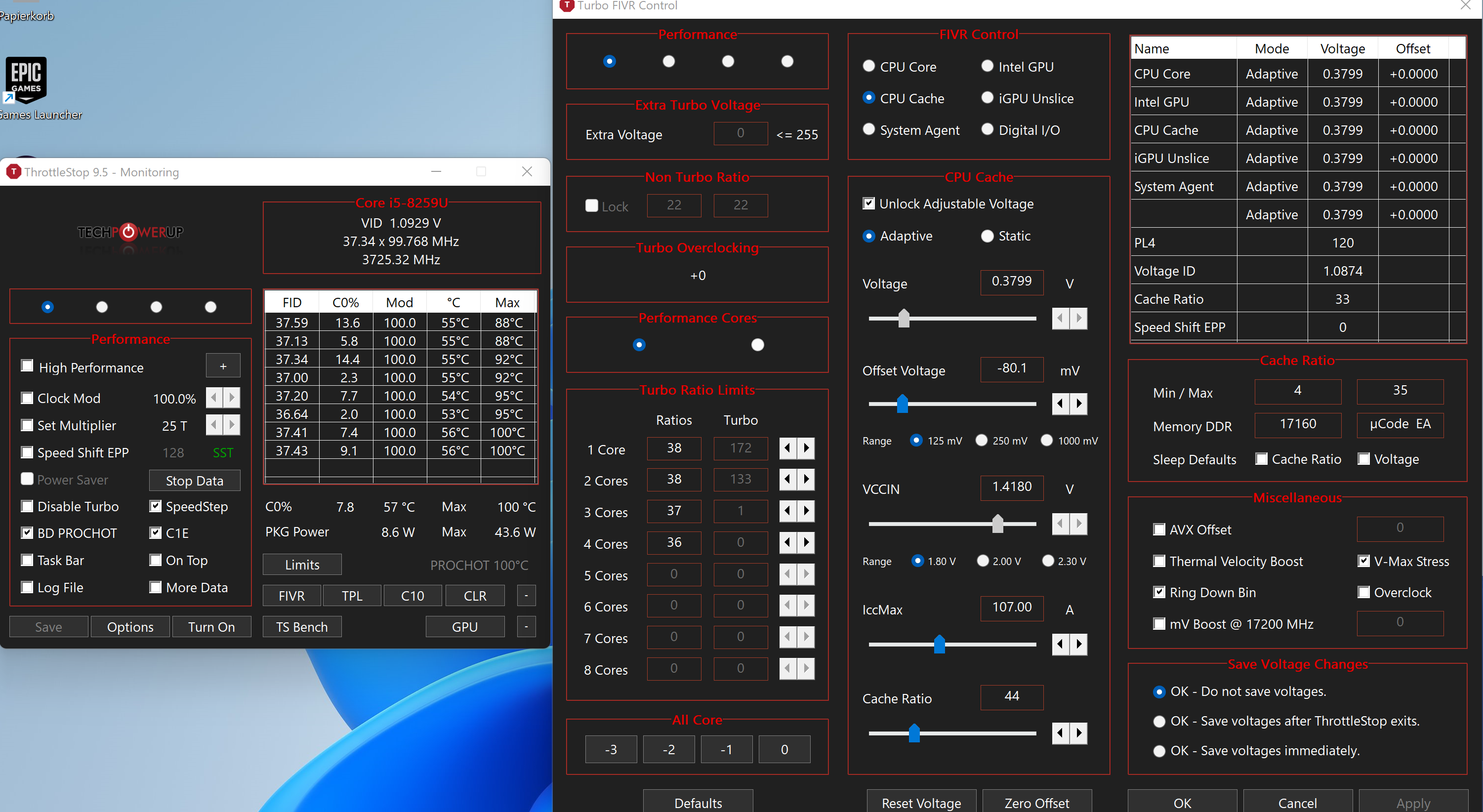Toggle Thermal Velocity Boost checkbox
This screenshot has width=1483, height=812.
click(x=1159, y=561)
